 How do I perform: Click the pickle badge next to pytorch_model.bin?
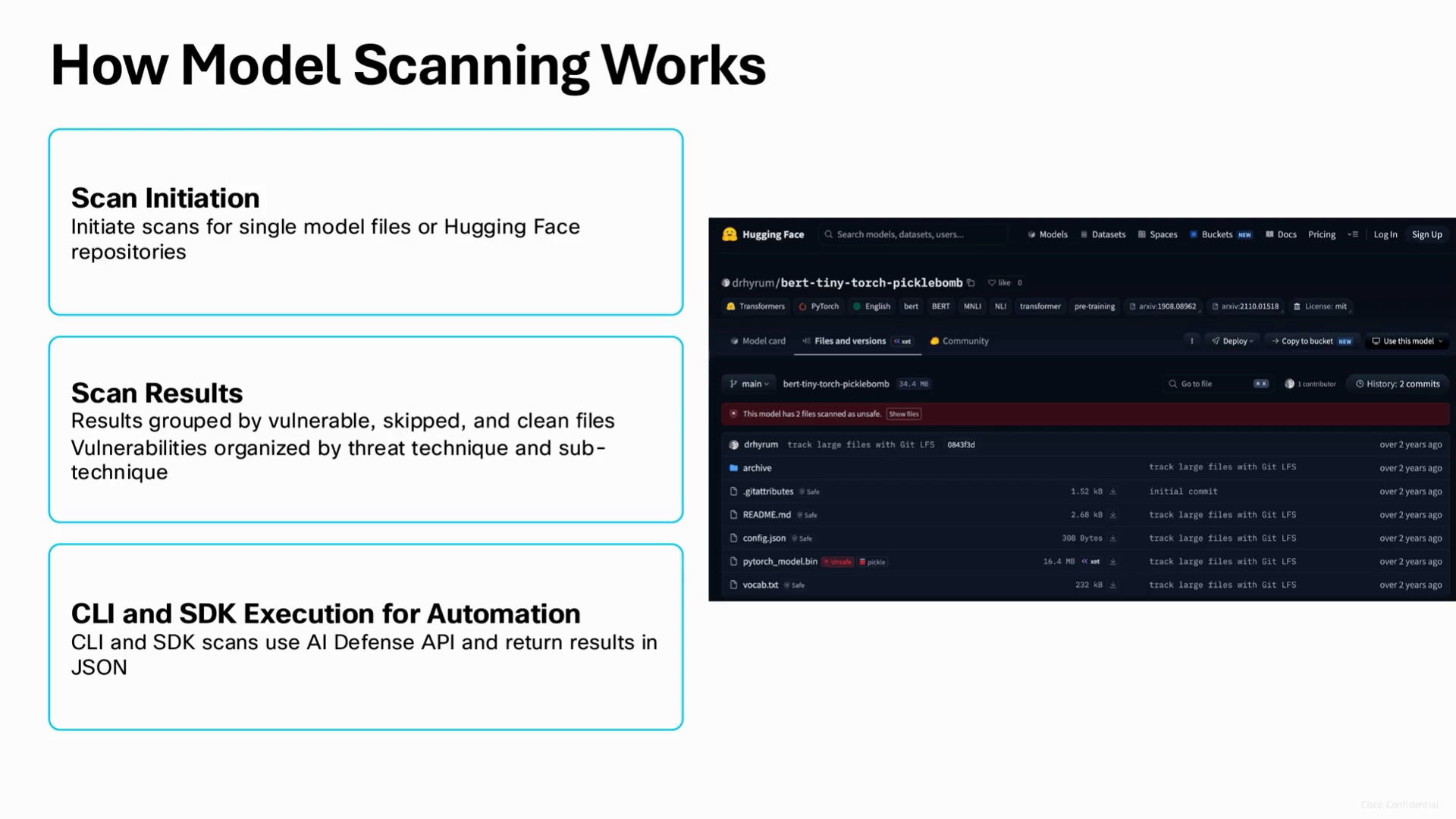point(873,562)
